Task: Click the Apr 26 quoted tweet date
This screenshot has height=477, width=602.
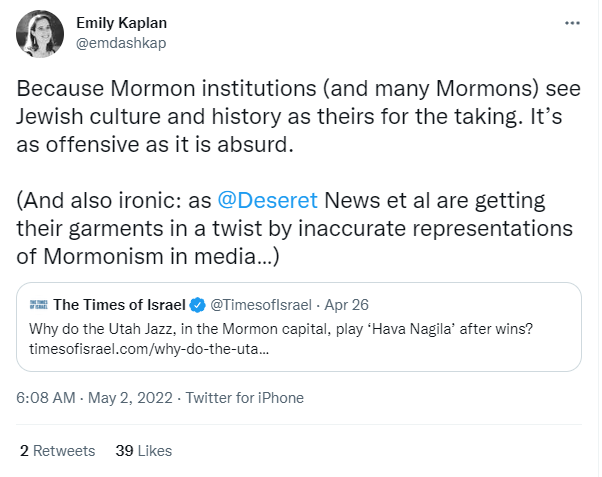Action: tap(348, 304)
